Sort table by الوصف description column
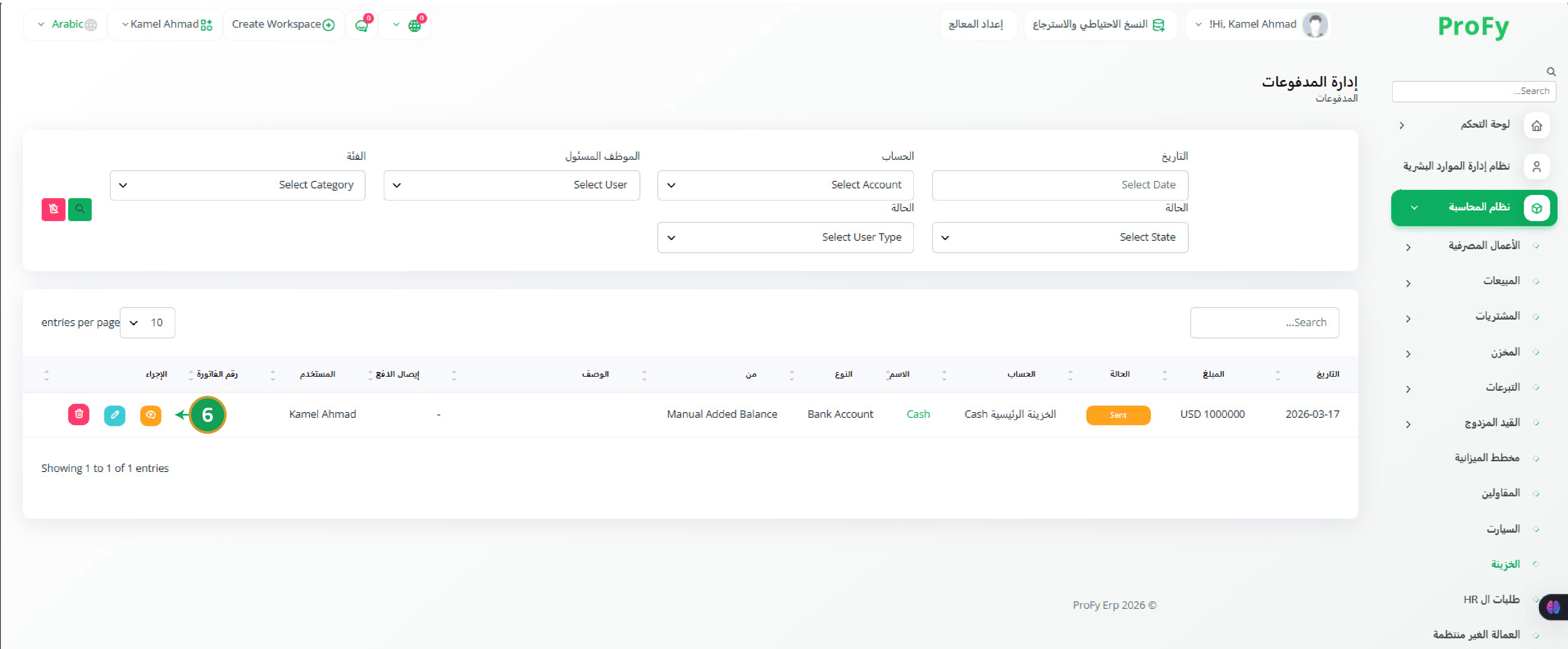This screenshot has height=649, width=1568. [595, 374]
